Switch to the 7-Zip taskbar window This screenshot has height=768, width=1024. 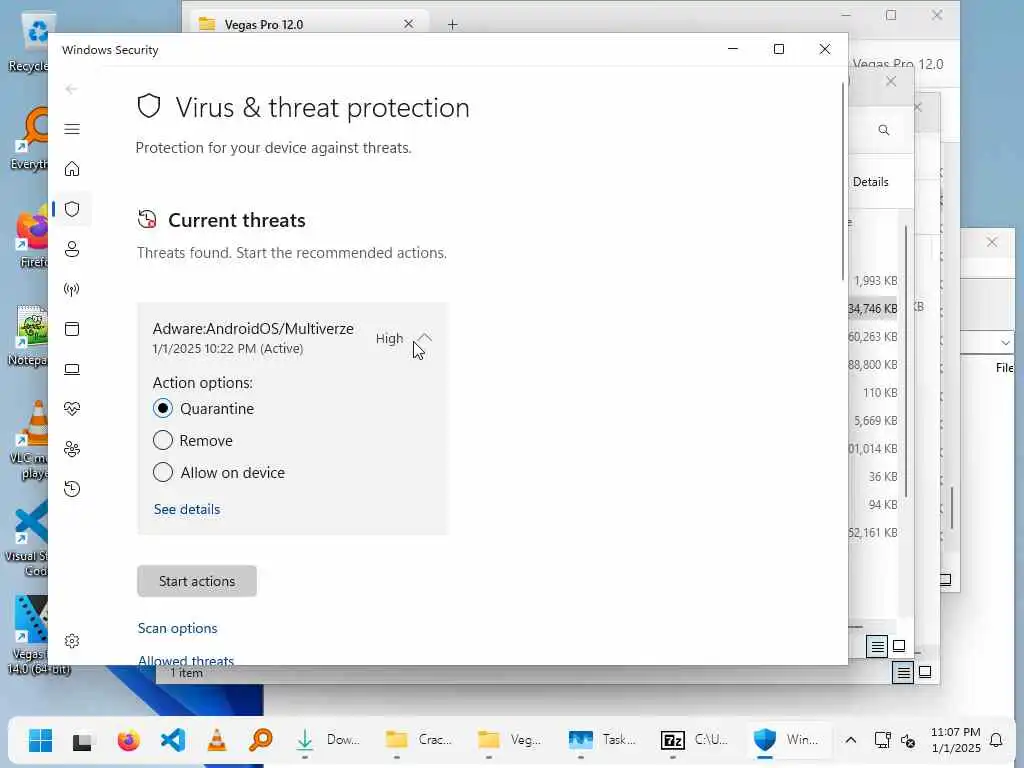[x=695, y=741]
